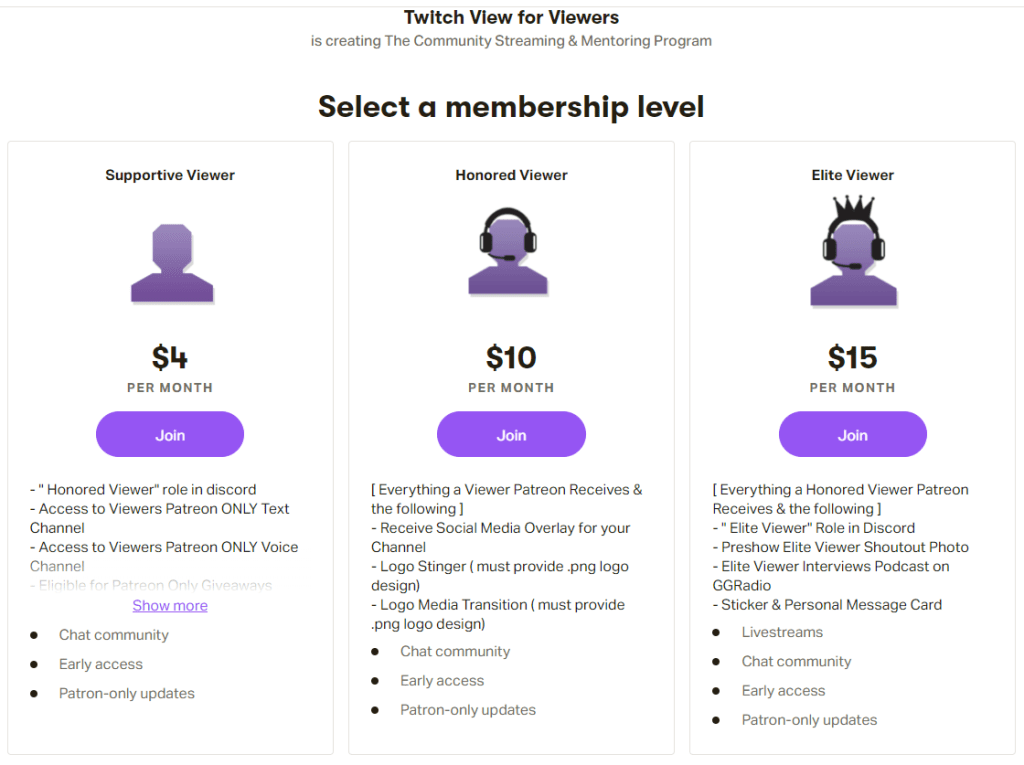1024x765 pixels.
Task: Click the $10 per month price
Action: pos(511,358)
